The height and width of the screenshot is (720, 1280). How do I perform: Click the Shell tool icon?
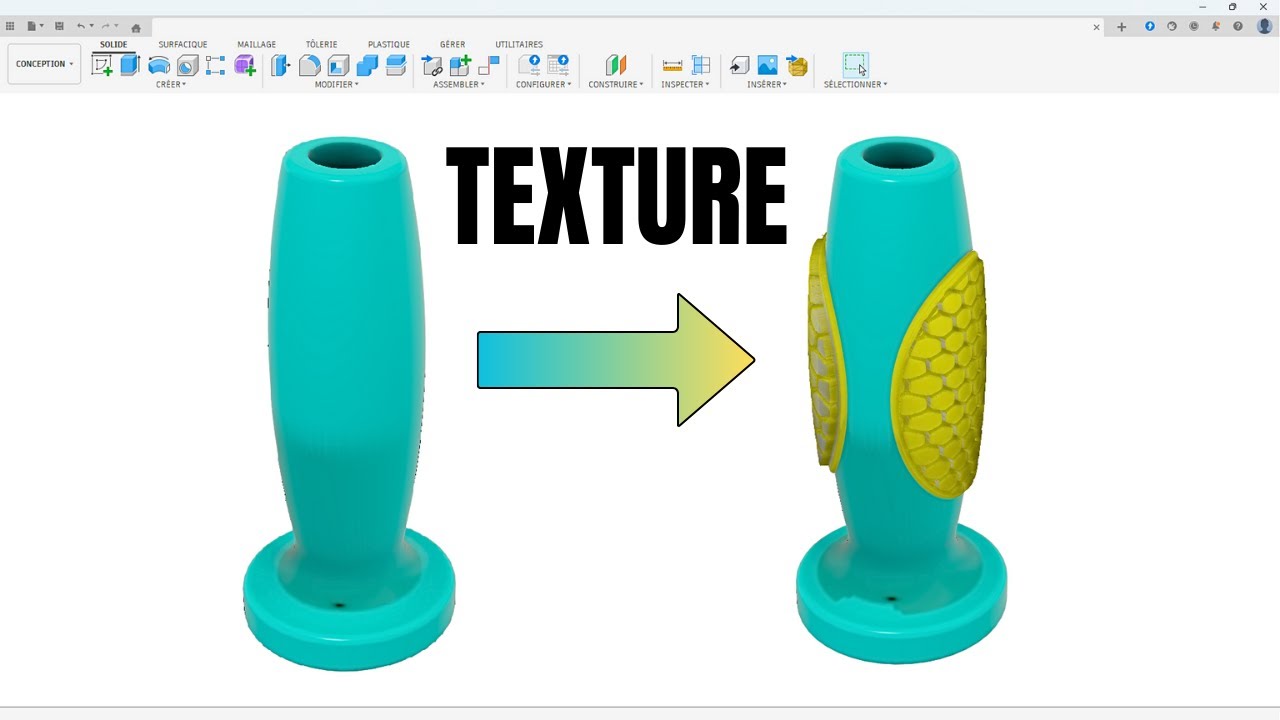(x=339, y=66)
